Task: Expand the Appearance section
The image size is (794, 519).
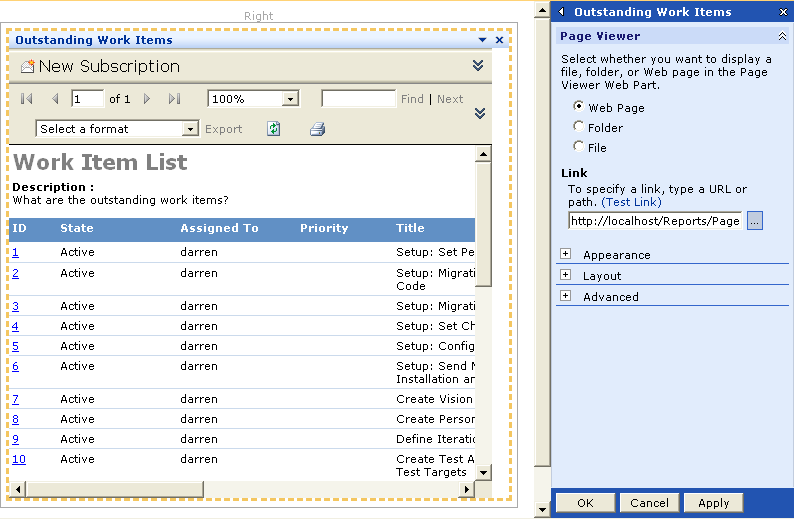Action: (566, 254)
